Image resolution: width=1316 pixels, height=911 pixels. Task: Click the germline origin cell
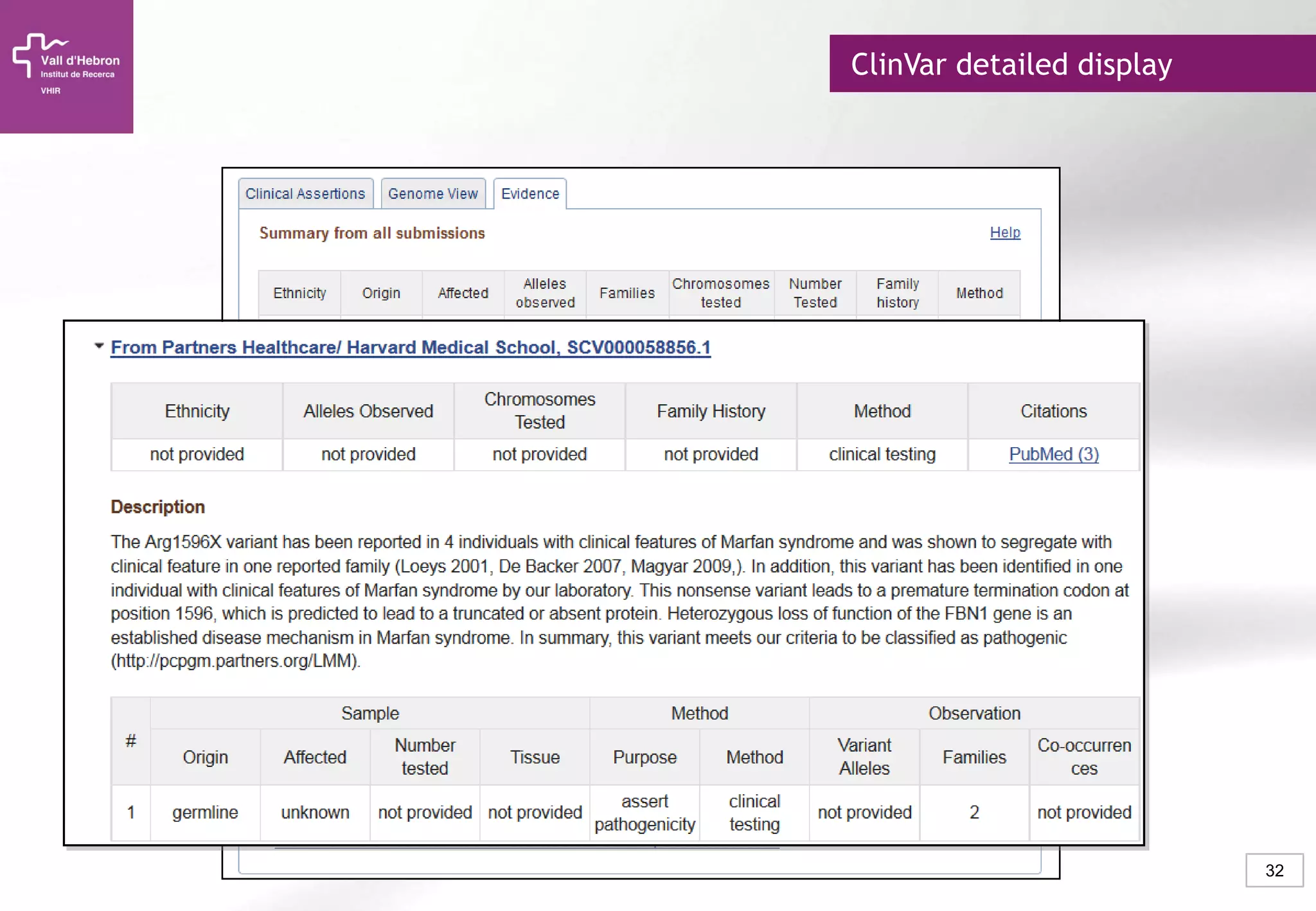point(205,813)
